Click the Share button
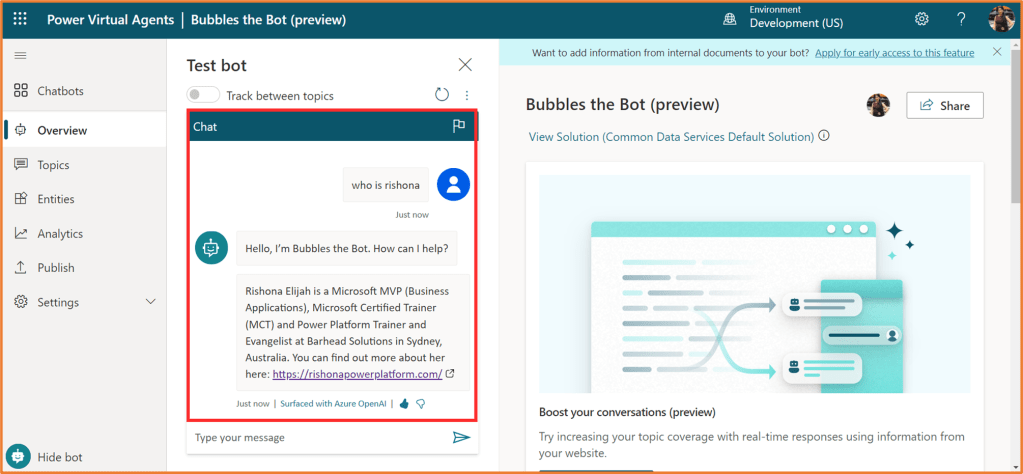The image size is (1023, 474). (x=944, y=105)
